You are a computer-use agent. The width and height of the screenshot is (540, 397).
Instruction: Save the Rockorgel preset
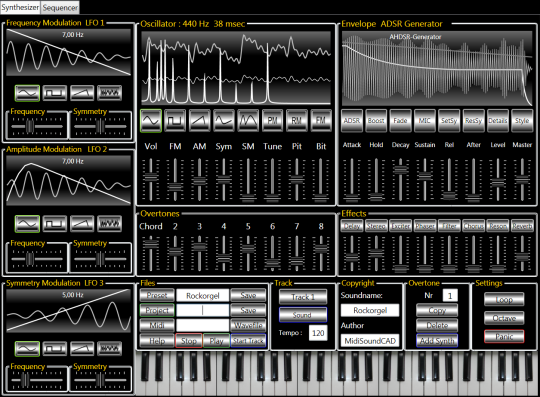pos(248,295)
